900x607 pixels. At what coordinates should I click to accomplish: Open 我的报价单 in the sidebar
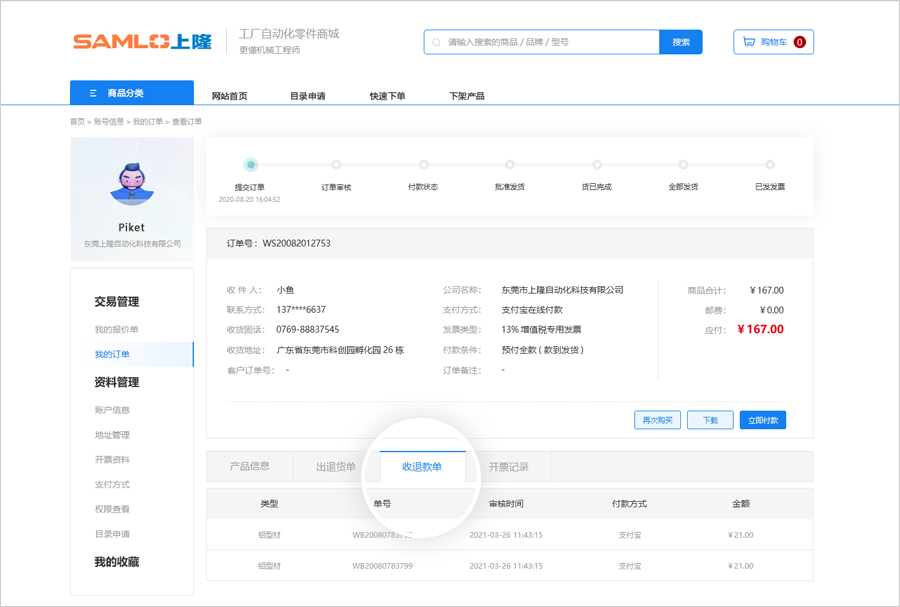117,329
